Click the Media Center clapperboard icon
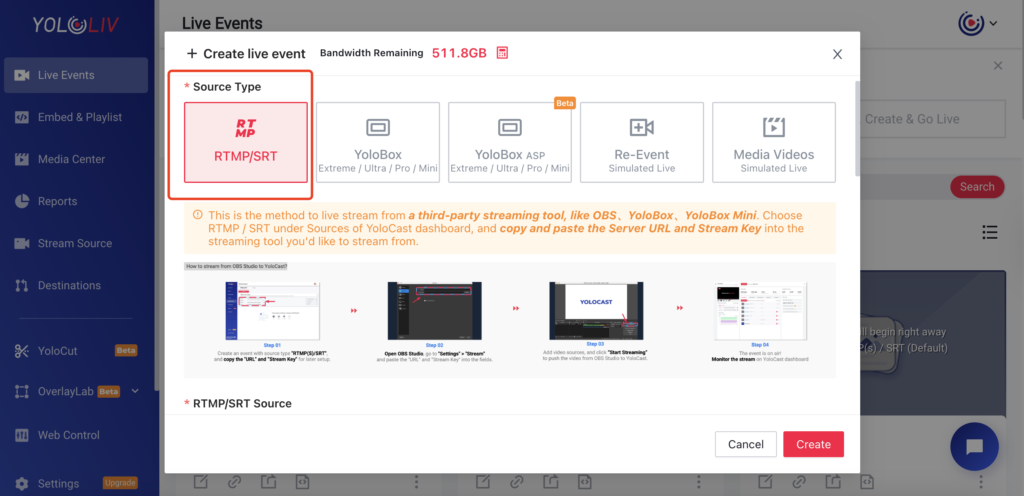Screen dimensions: 1024x496 (22, 159)
